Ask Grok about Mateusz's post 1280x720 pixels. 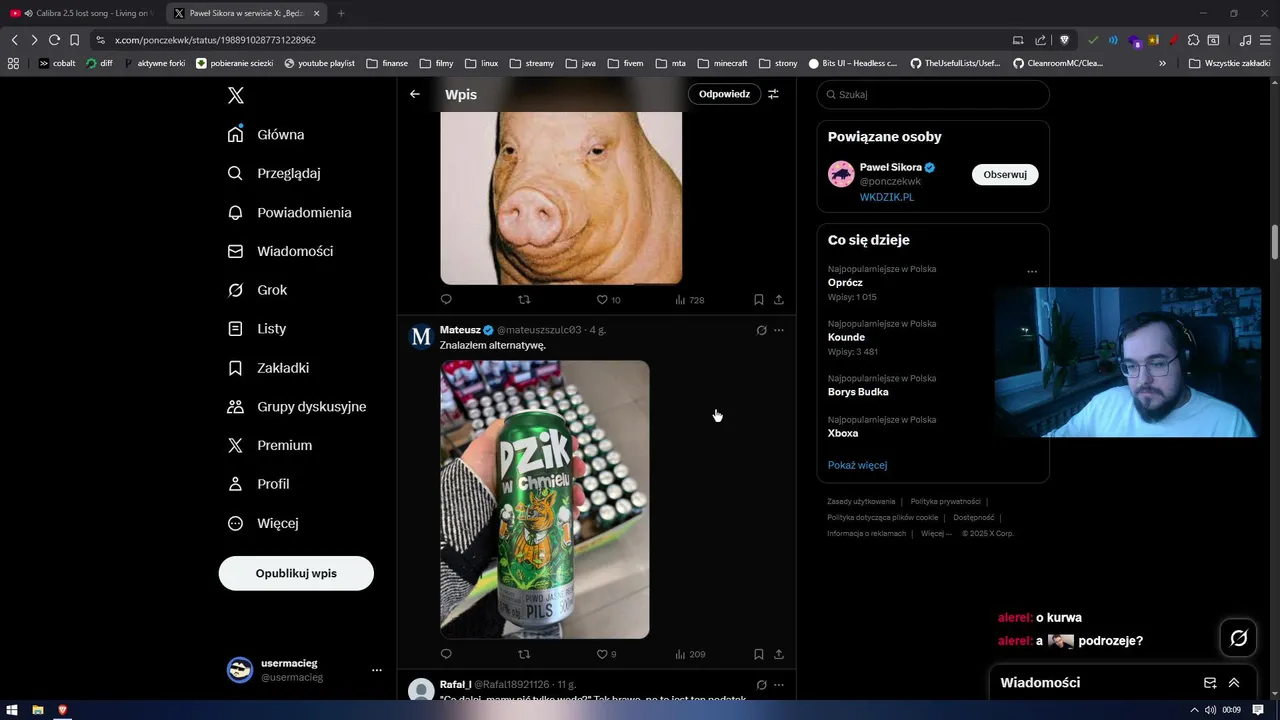(761, 330)
